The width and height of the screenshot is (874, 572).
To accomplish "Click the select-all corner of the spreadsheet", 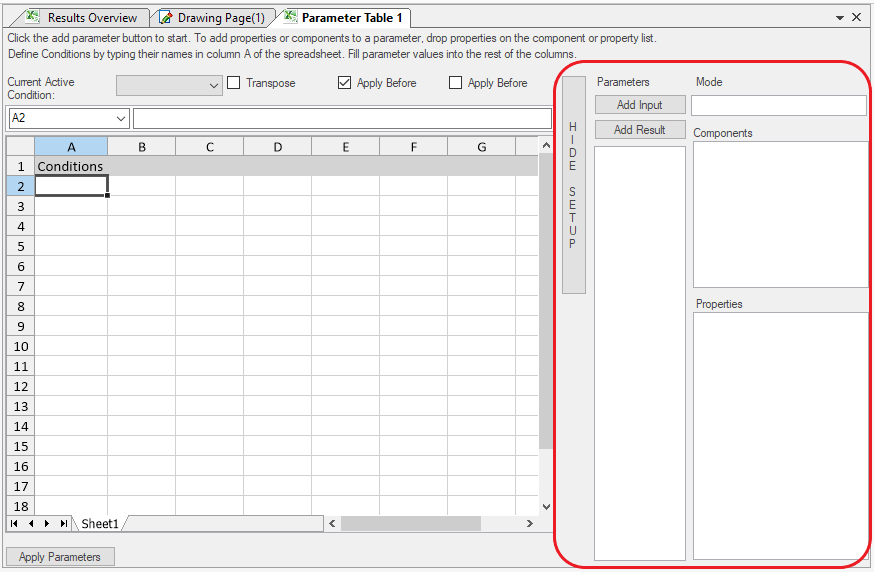I will pyautogui.click(x=20, y=147).
